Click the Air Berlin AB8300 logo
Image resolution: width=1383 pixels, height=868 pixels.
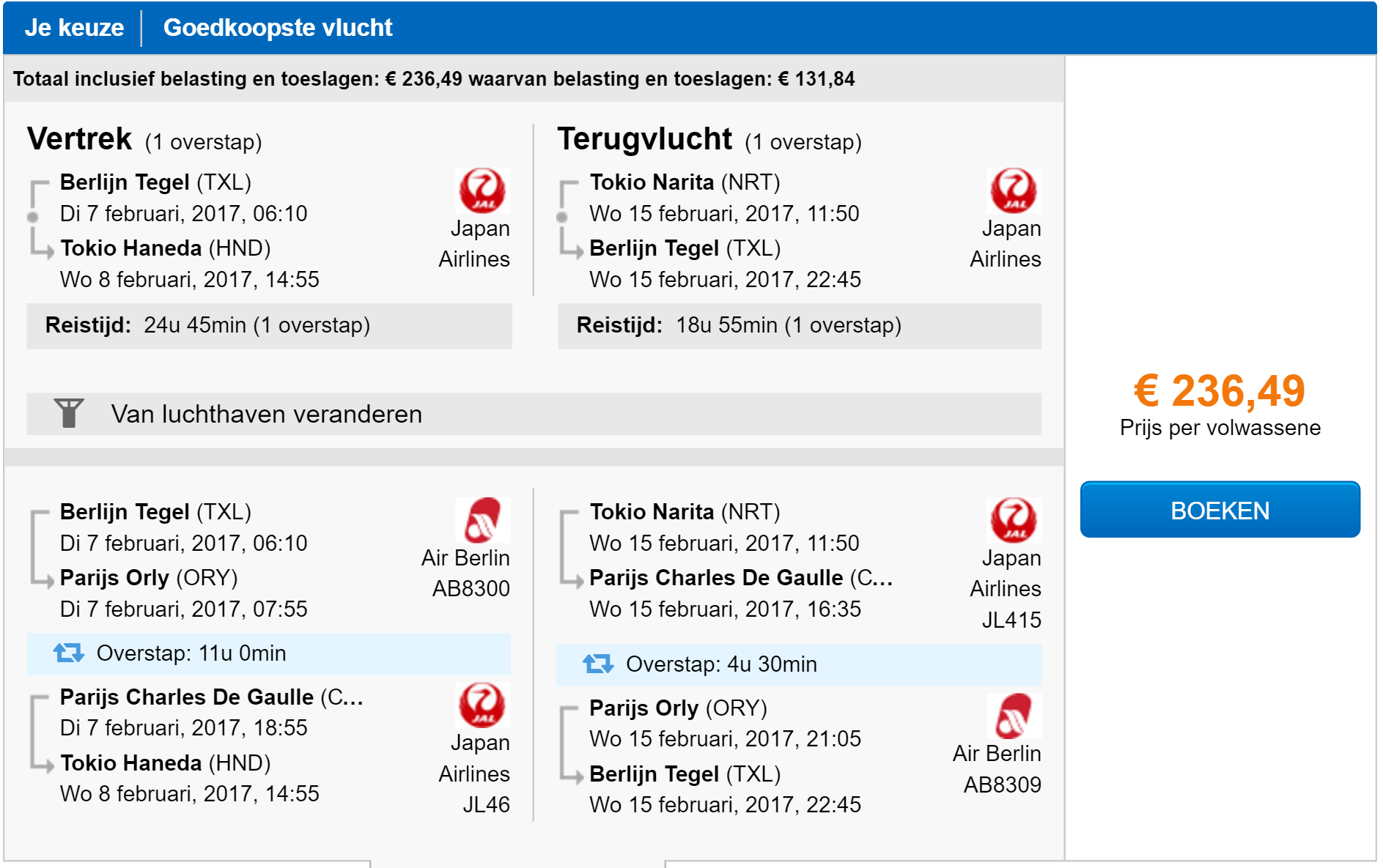pyautogui.click(x=482, y=520)
